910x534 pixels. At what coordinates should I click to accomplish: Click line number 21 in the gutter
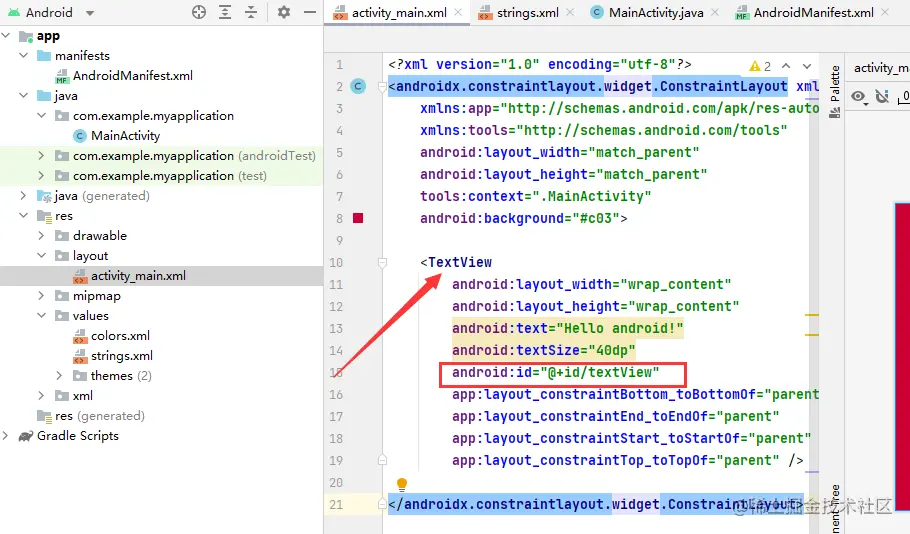tap(337, 505)
